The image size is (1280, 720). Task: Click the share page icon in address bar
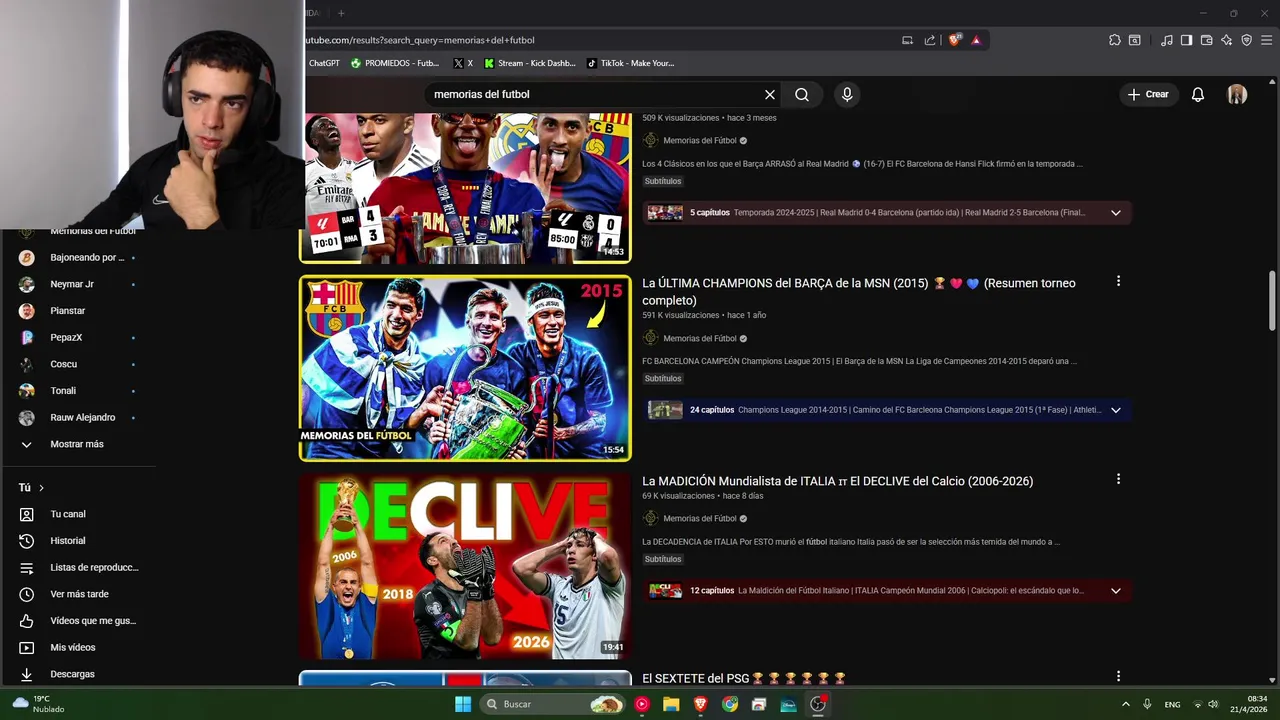pos(930,40)
